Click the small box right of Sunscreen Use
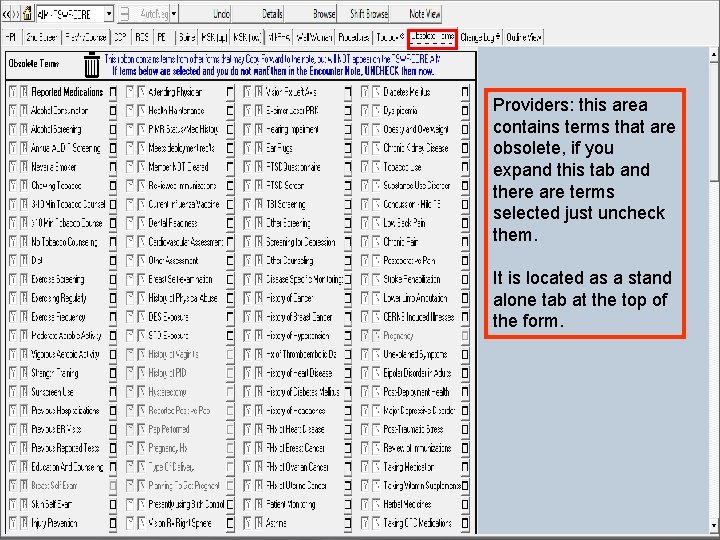Image resolution: width=720 pixels, height=540 pixels. pos(113,392)
